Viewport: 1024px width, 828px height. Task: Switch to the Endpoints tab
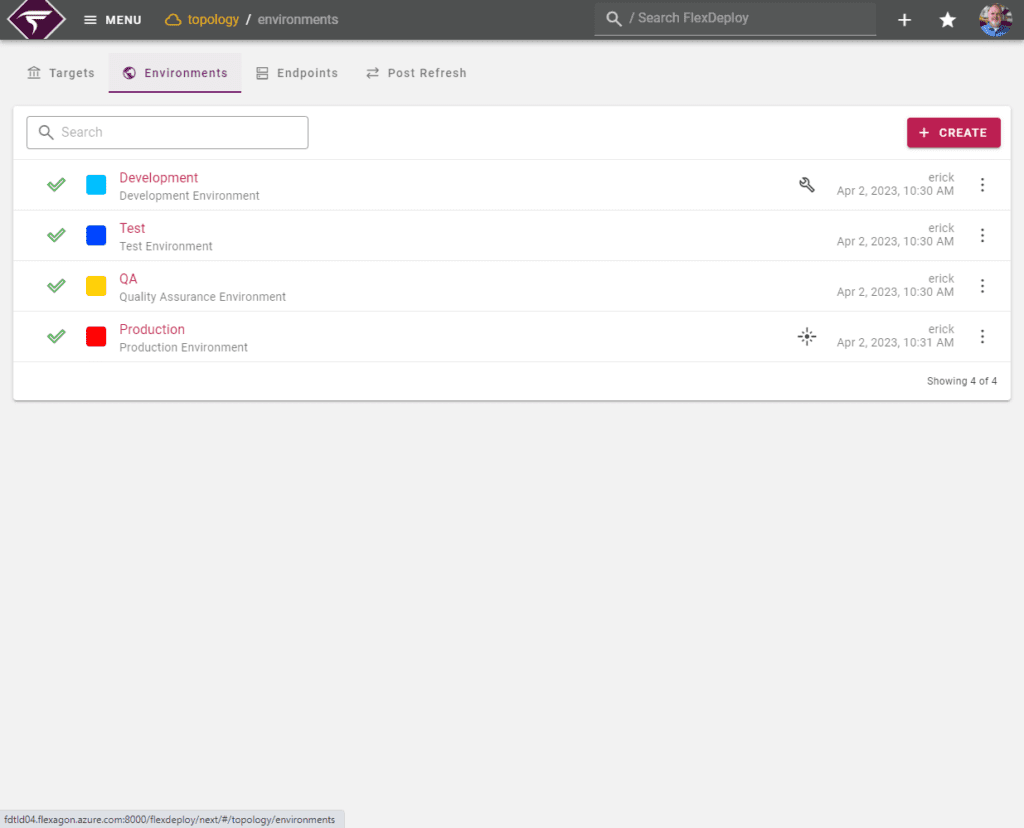(297, 72)
